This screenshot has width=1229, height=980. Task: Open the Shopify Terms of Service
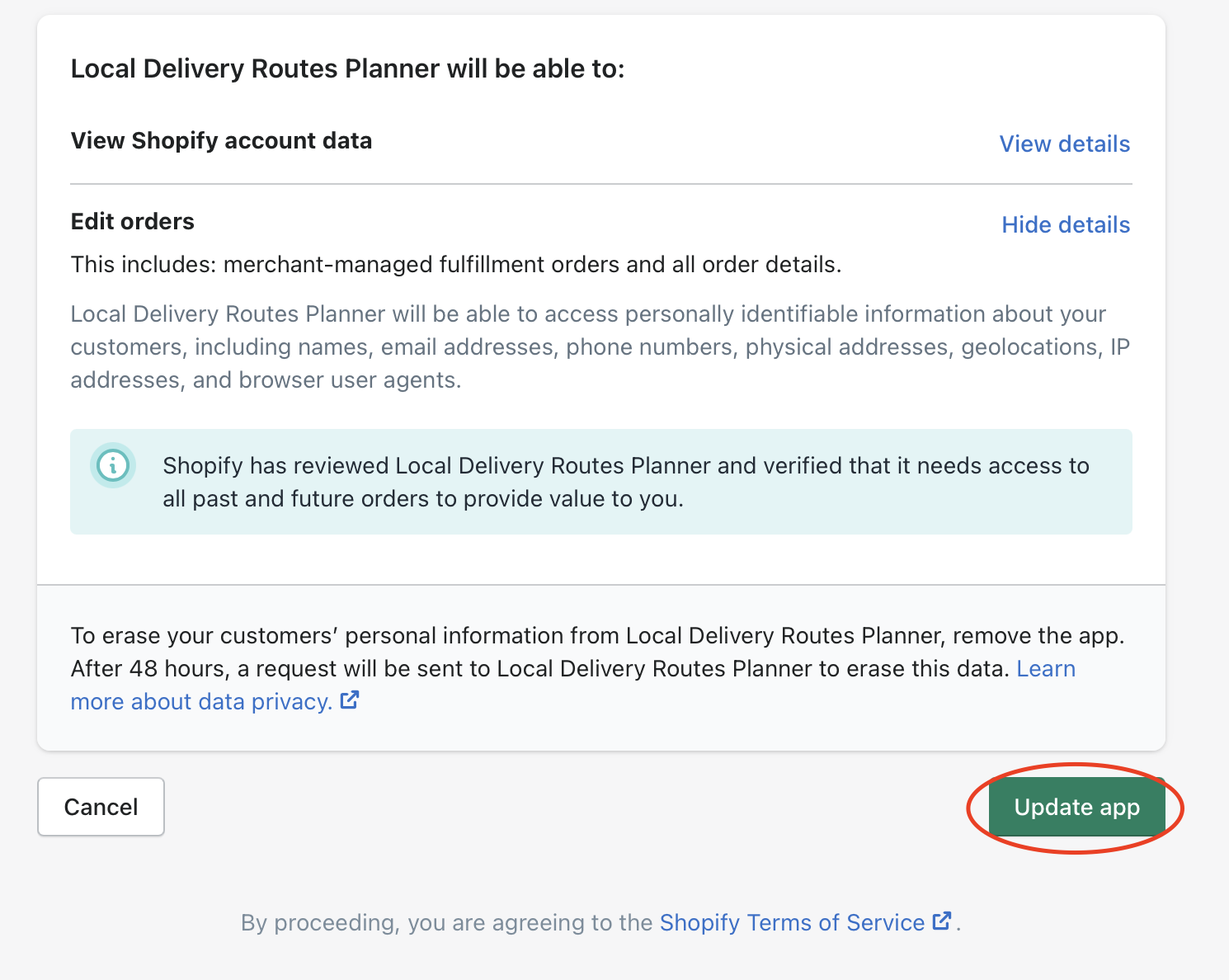791,921
